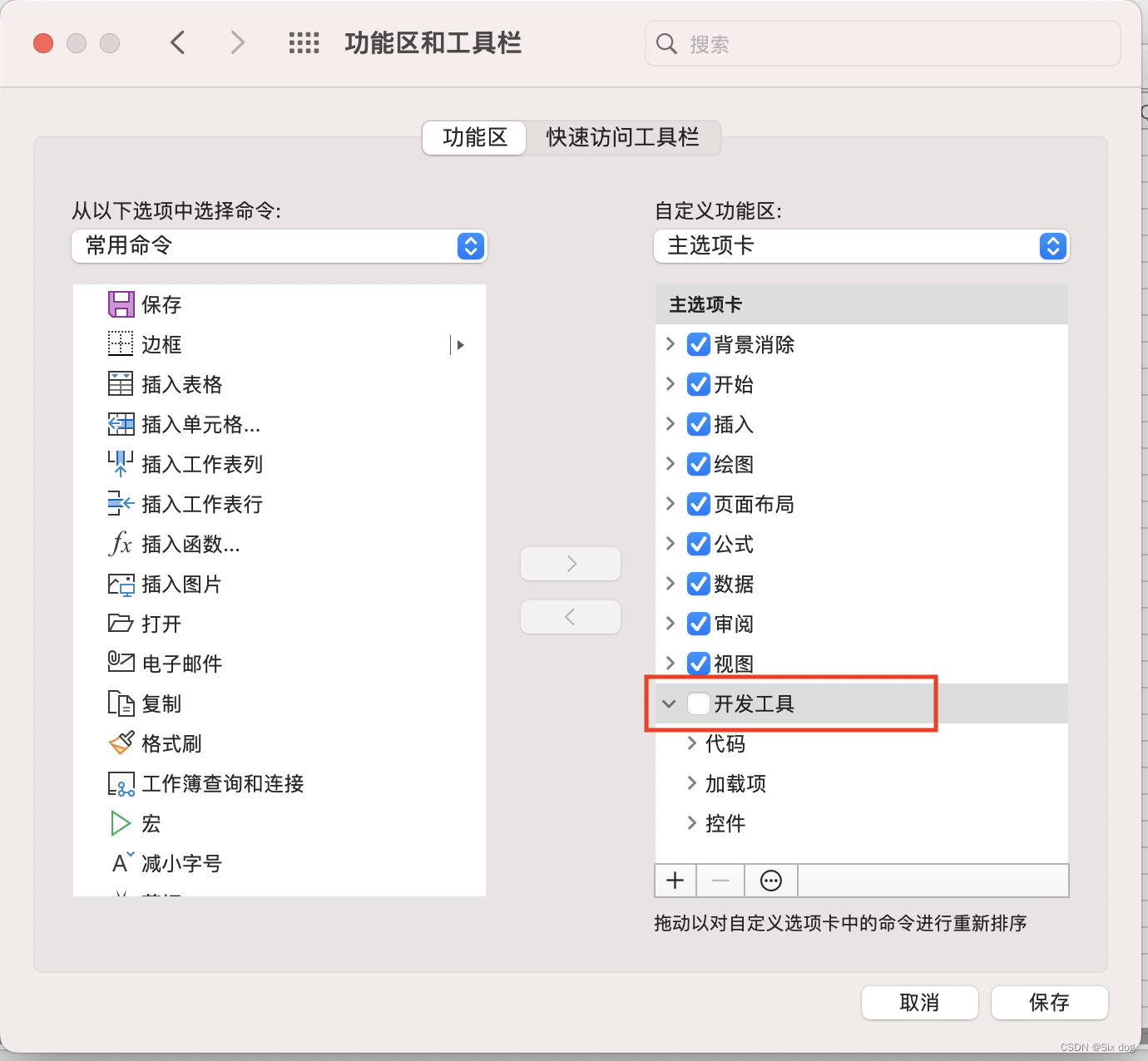Click the minus remove button
The width and height of the screenshot is (1148, 1061).
click(720, 881)
